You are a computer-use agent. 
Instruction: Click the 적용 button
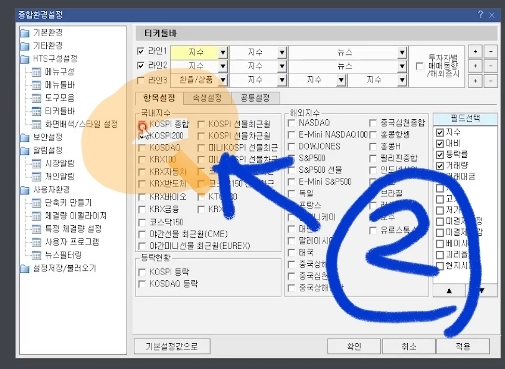pyautogui.click(x=463, y=346)
